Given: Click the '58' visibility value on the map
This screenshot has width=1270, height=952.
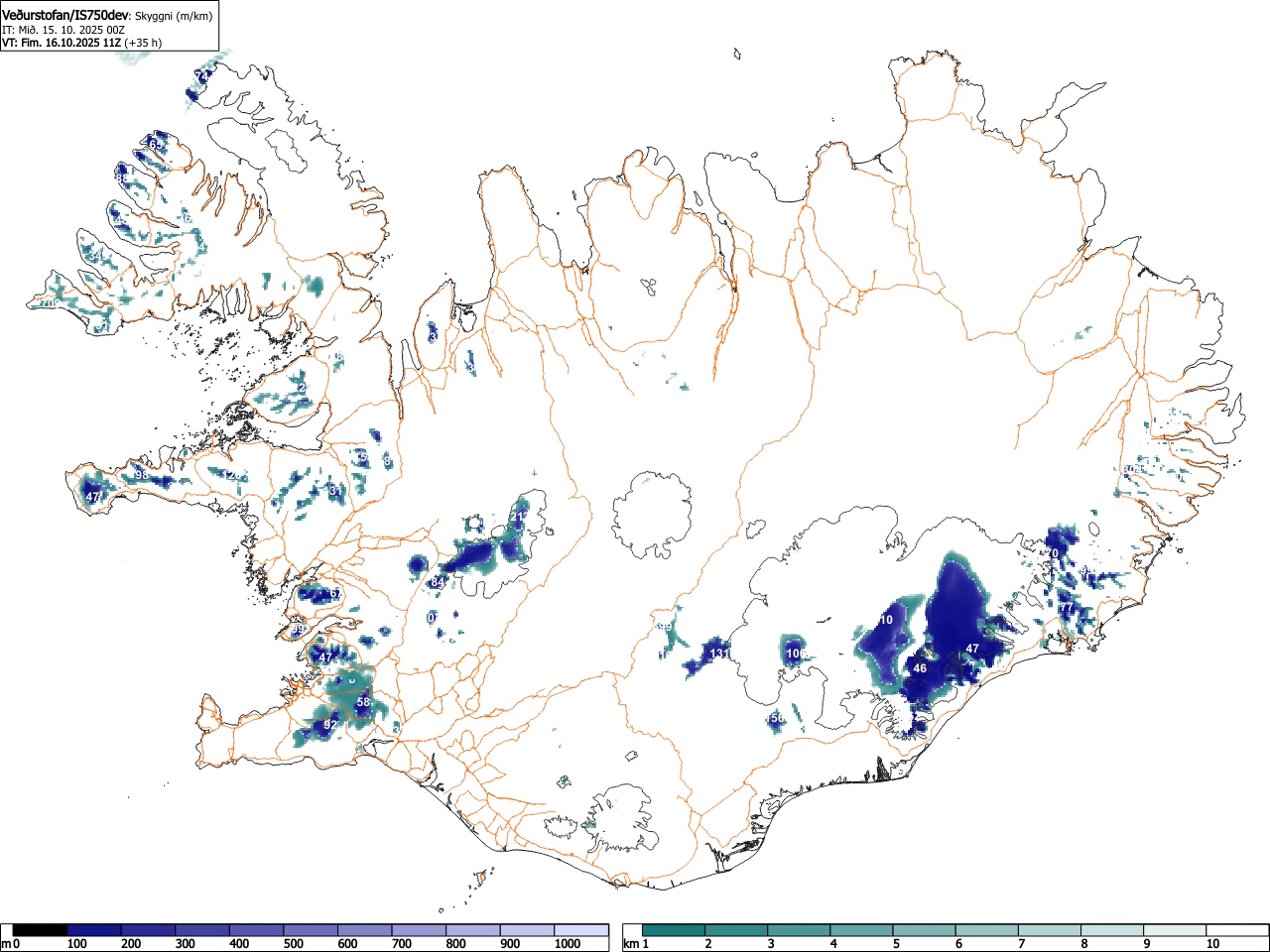Looking at the screenshot, I should (x=363, y=702).
